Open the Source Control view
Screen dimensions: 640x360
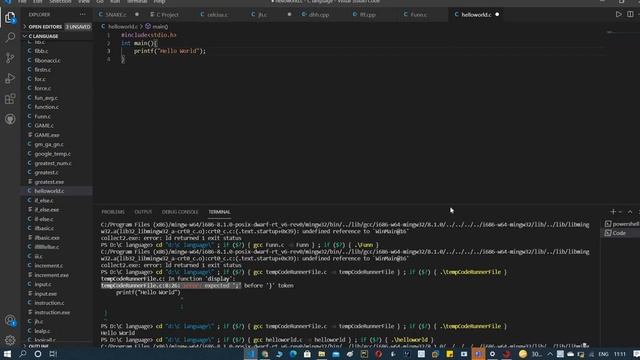[x=10, y=58]
